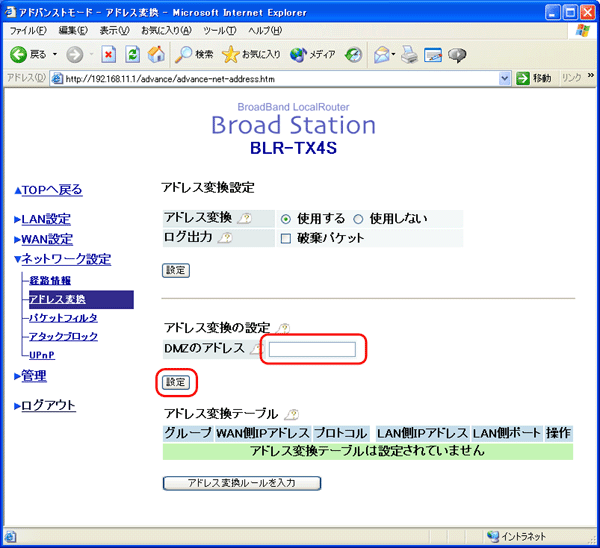Screen dimensions: 600x548
Task: Open the 表示(V) menu
Action: (114, 31)
